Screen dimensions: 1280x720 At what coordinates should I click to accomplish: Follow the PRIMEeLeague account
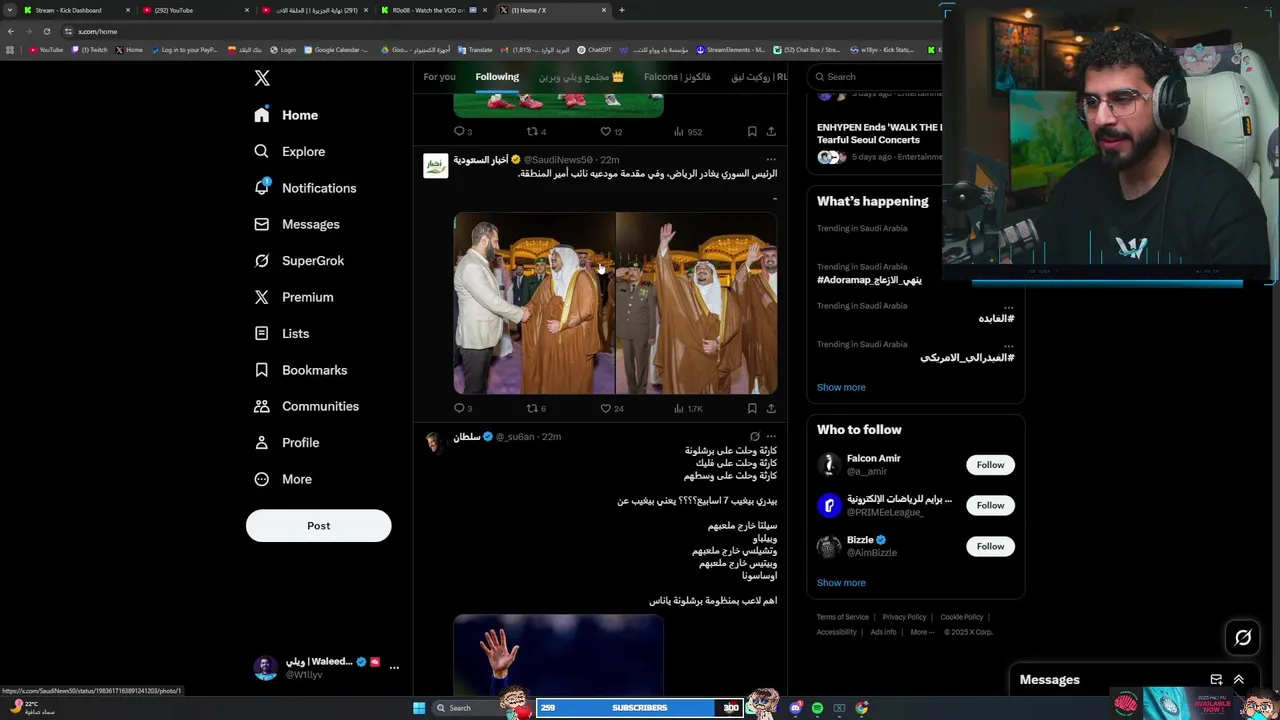point(990,505)
